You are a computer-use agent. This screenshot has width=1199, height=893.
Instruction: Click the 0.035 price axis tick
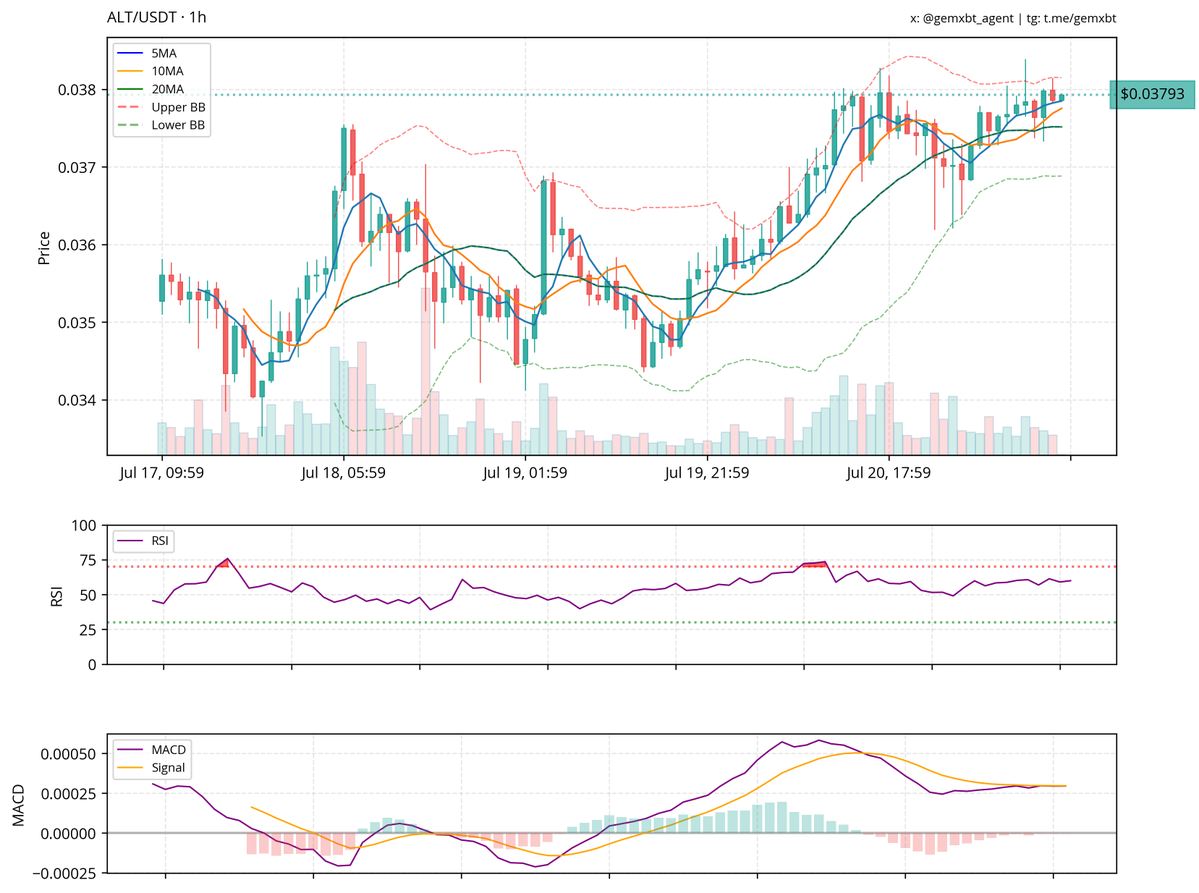tap(77, 323)
